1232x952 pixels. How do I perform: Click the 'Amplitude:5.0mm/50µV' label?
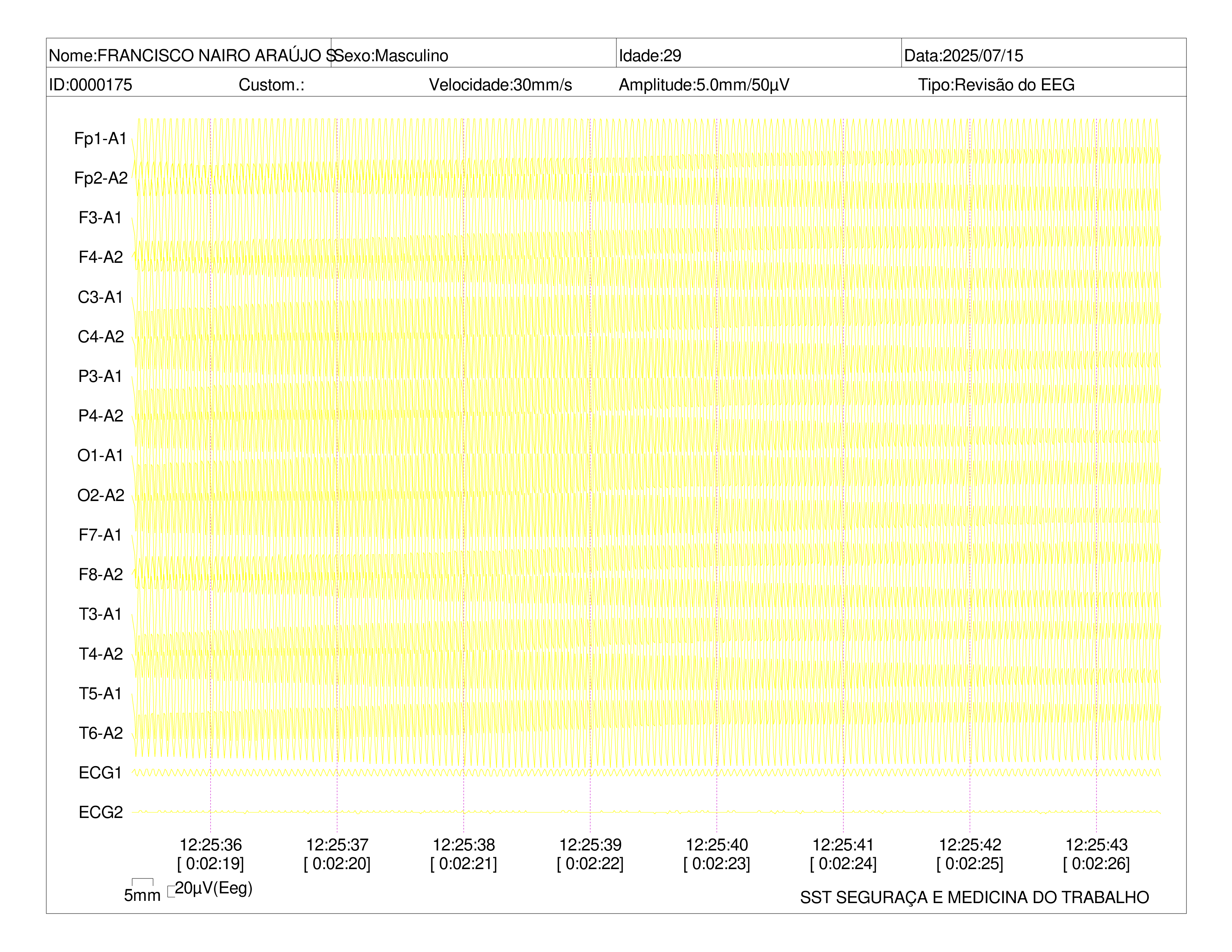[x=704, y=85]
